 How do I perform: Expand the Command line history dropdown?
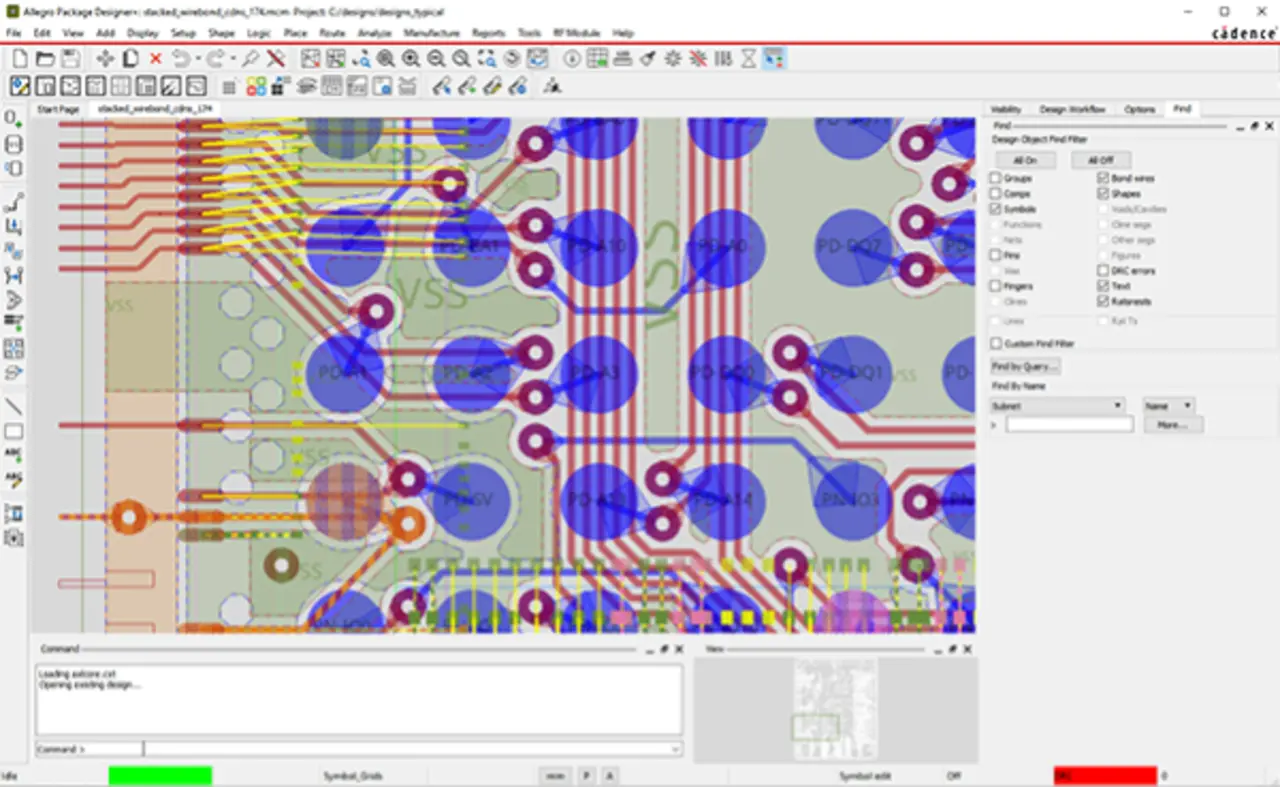point(676,749)
